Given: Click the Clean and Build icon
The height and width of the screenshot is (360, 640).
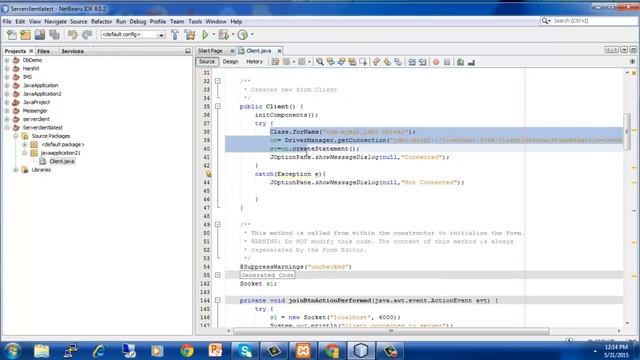Looking at the screenshot, I should 190,35.
